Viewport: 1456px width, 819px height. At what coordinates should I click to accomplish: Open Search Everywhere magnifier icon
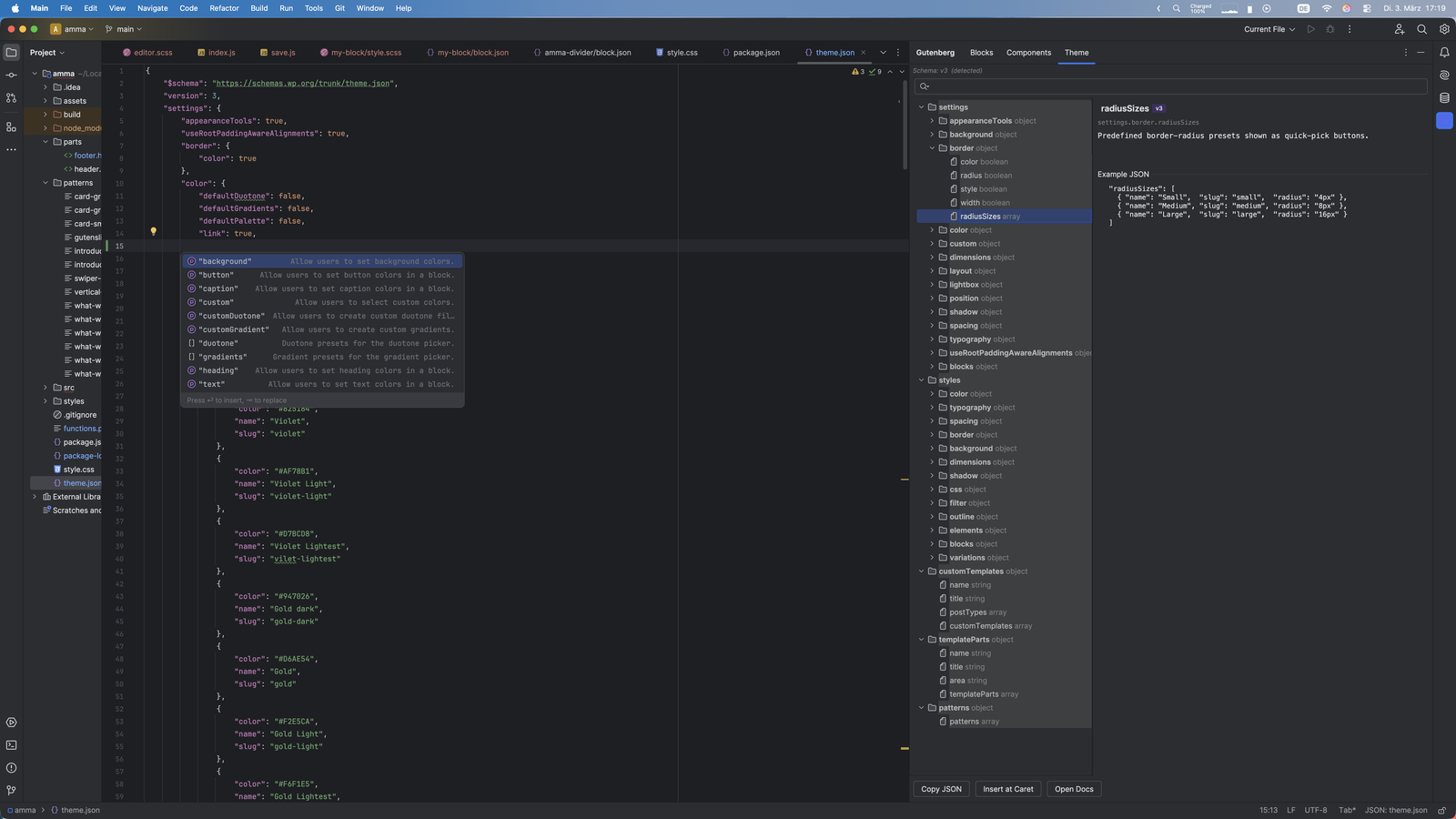[1421, 29]
